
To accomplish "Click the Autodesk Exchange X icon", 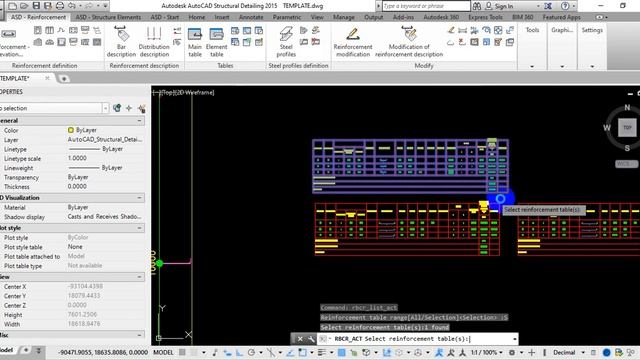I will tap(548, 6).
